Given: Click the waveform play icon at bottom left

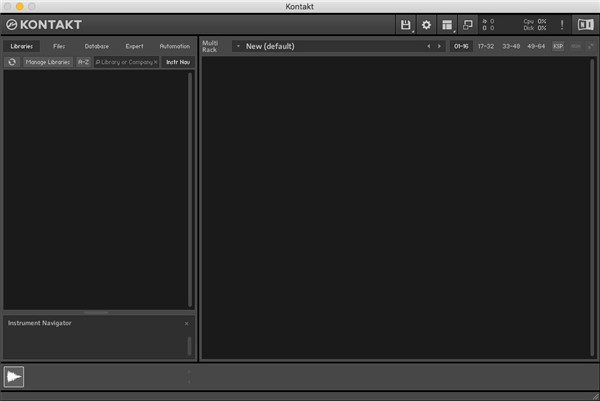Looking at the screenshot, I should (x=14, y=377).
